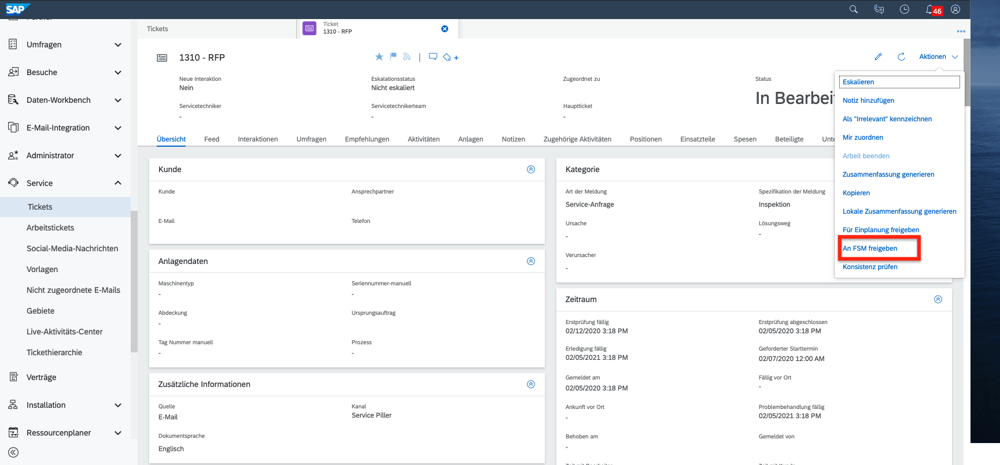Collapse the Zeitraum card

(x=938, y=299)
